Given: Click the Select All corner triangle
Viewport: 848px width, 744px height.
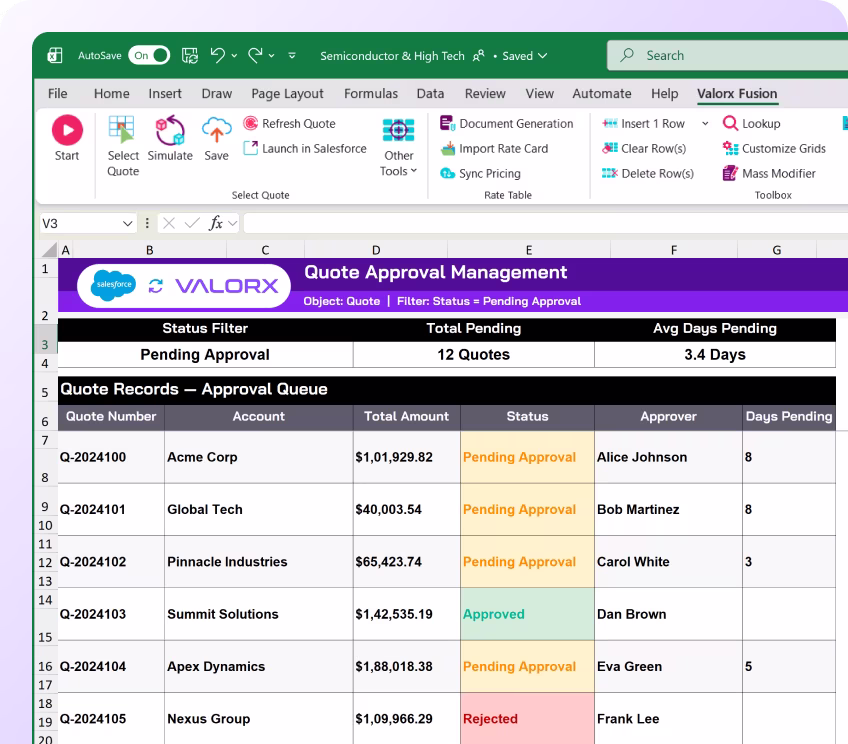Looking at the screenshot, I should (50, 249).
